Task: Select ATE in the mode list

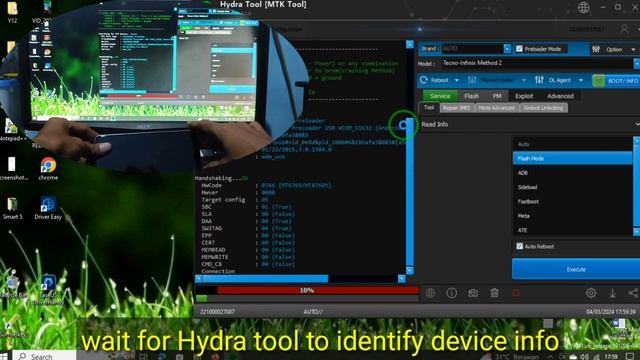Action: [x=573, y=230]
